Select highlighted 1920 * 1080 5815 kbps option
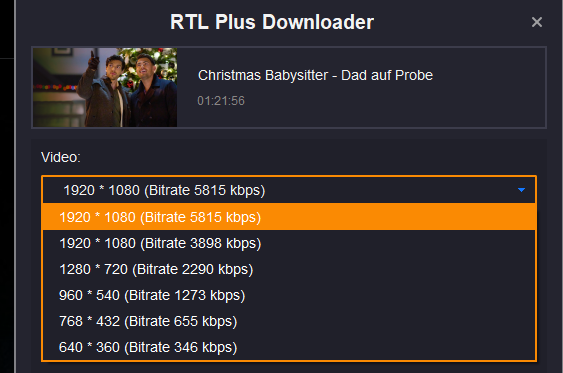Image resolution: width=563 pixels, height=373 pixels. tap(289, 217)
